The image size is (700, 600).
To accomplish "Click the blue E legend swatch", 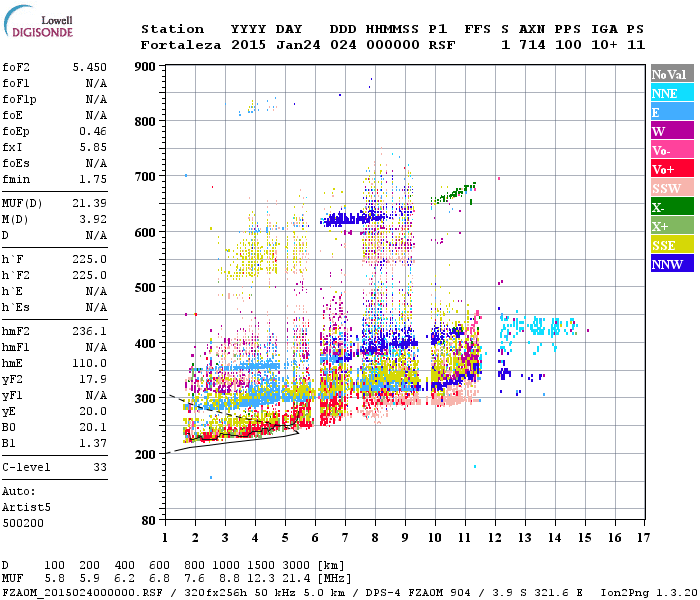I will click(672, 112).
